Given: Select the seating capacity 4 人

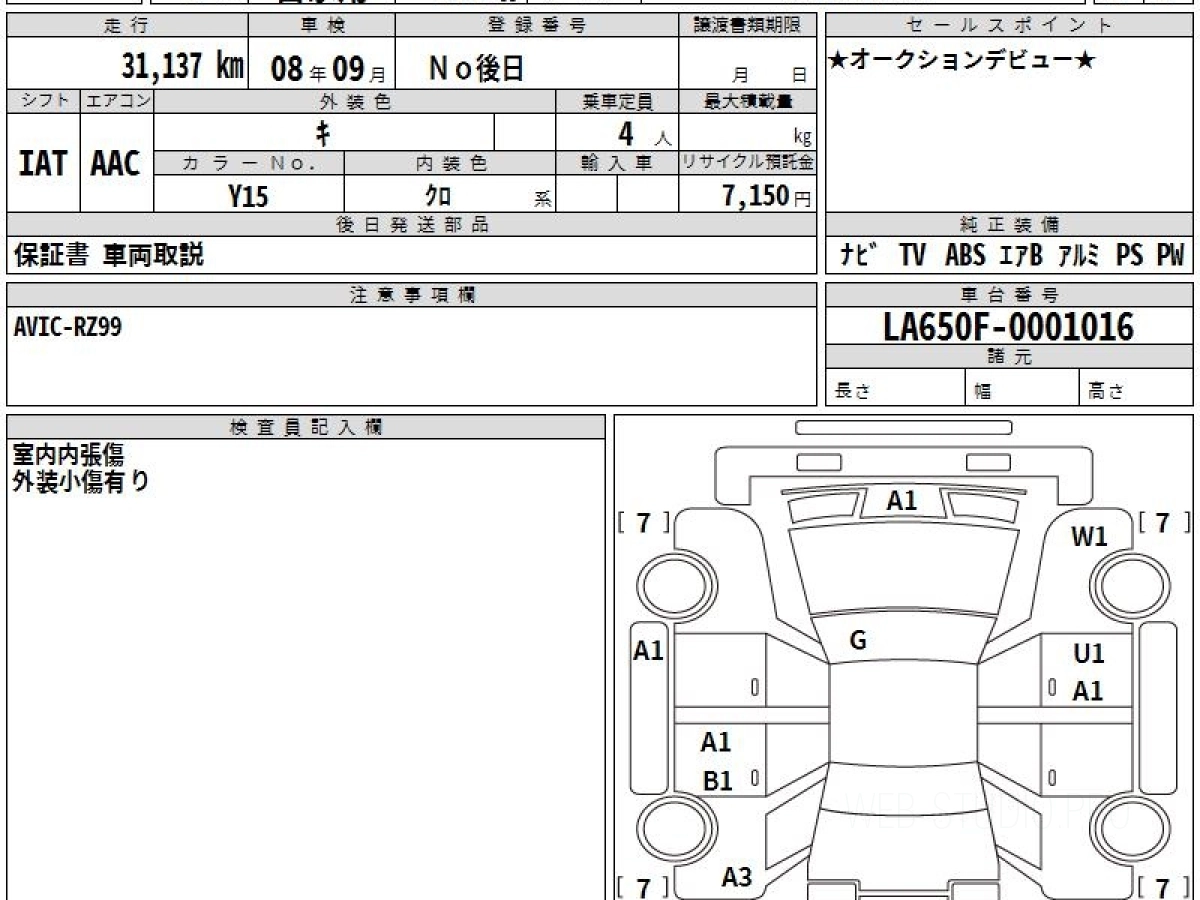Looking at the screenshot, I should (644, 133).
